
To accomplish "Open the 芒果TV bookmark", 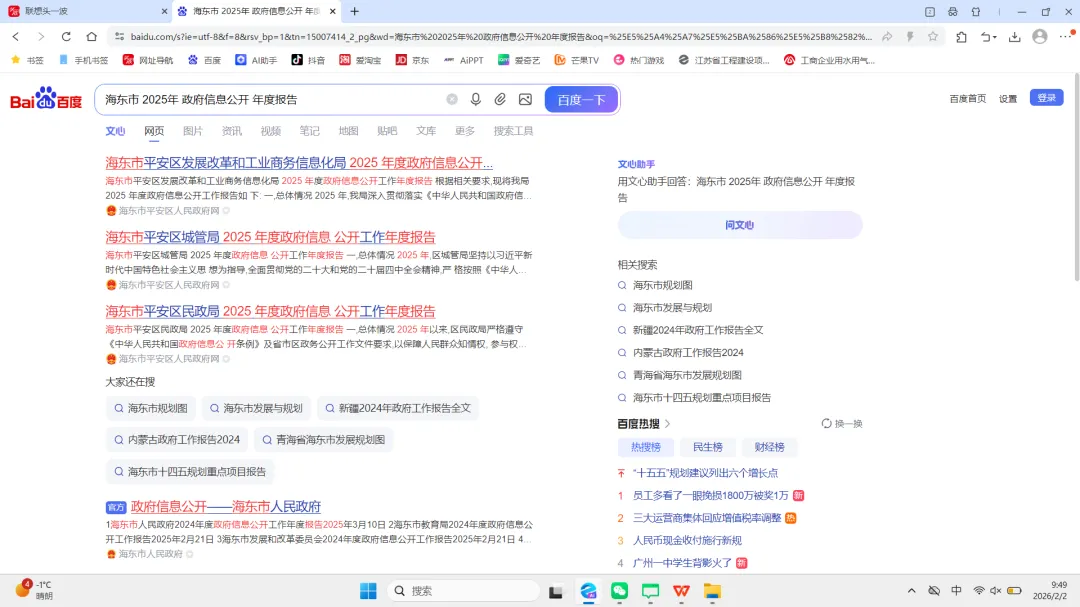I will (x=577, y=60).
